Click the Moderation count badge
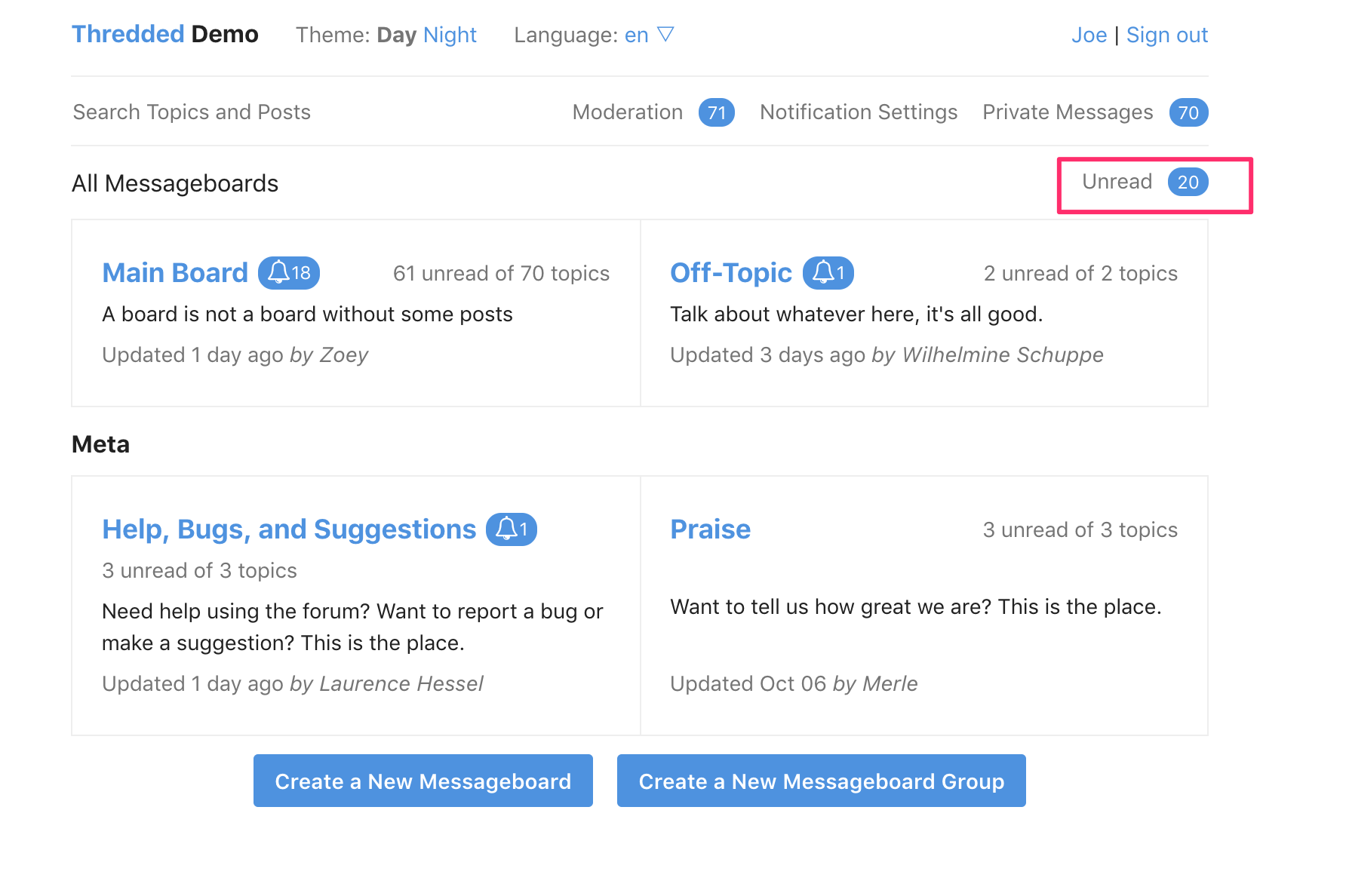 pos(717,112)
